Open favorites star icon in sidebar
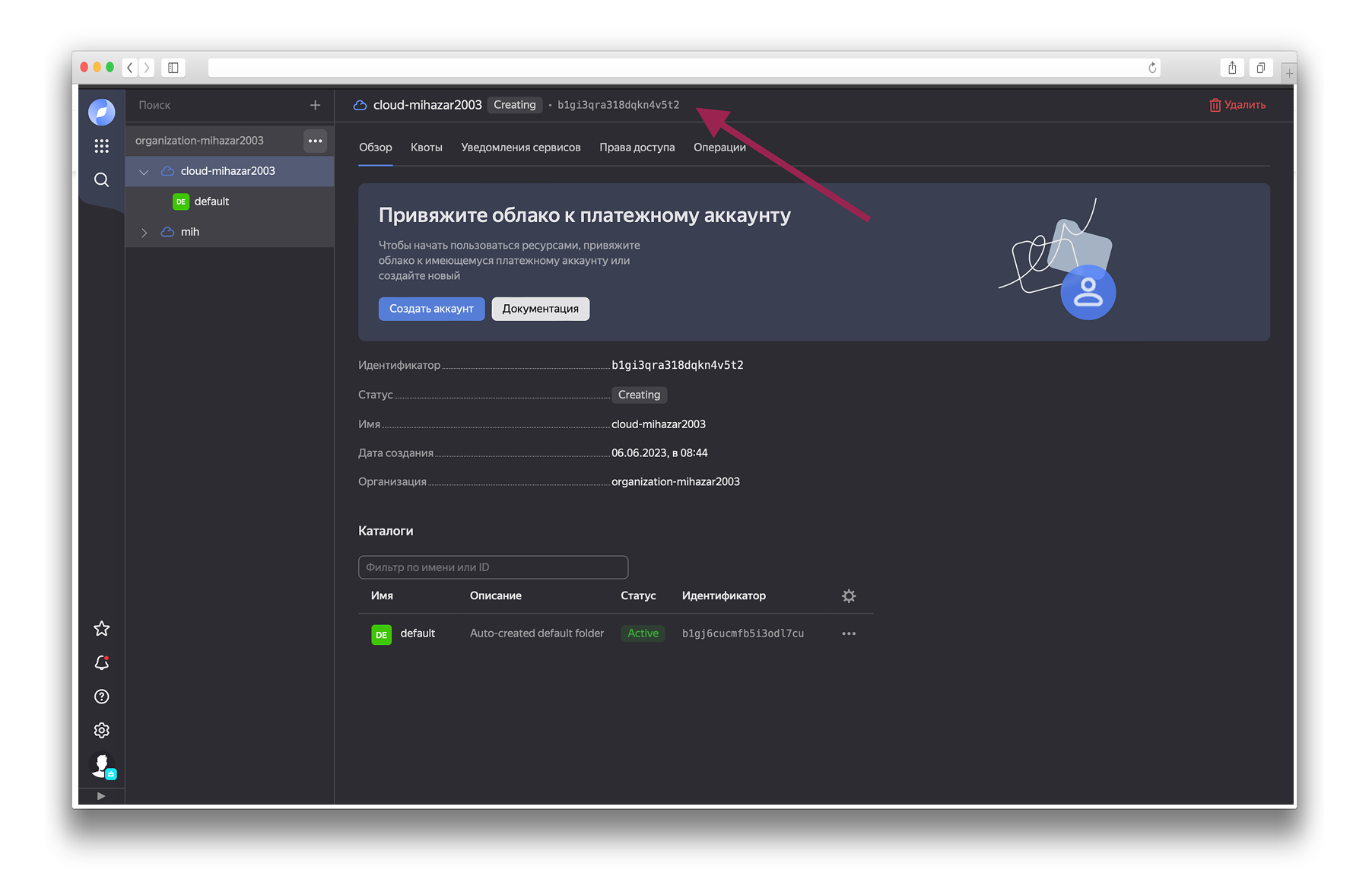 (x=101, y=629)
